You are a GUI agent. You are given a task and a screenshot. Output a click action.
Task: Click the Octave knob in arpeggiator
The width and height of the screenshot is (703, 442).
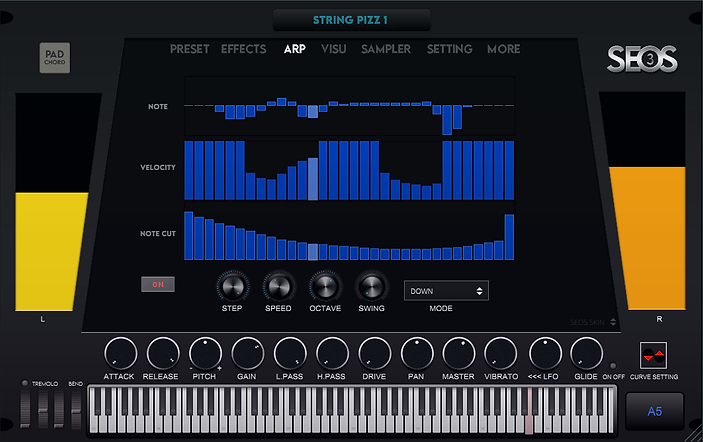325,287
